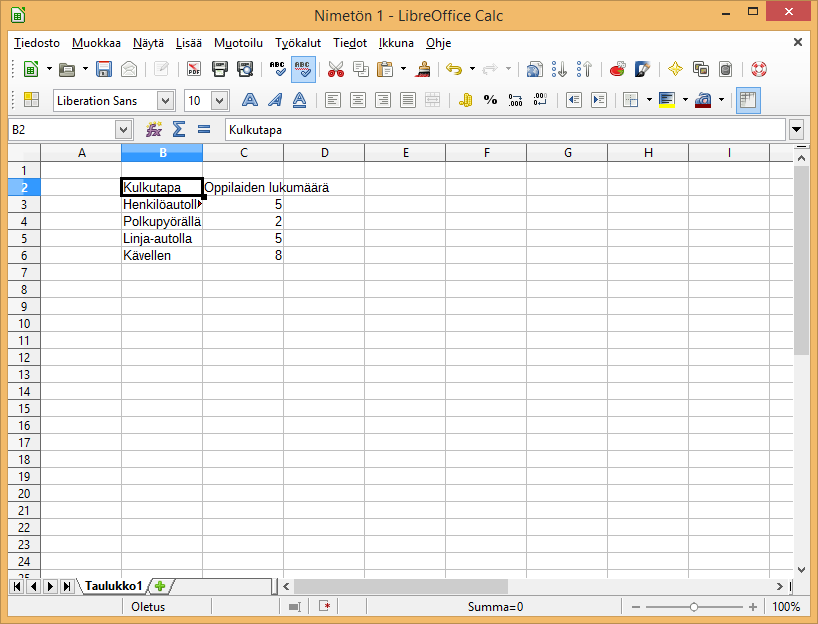Click the Summa=0 status bar field
This screenshot has height=624, width=818.
495,607
